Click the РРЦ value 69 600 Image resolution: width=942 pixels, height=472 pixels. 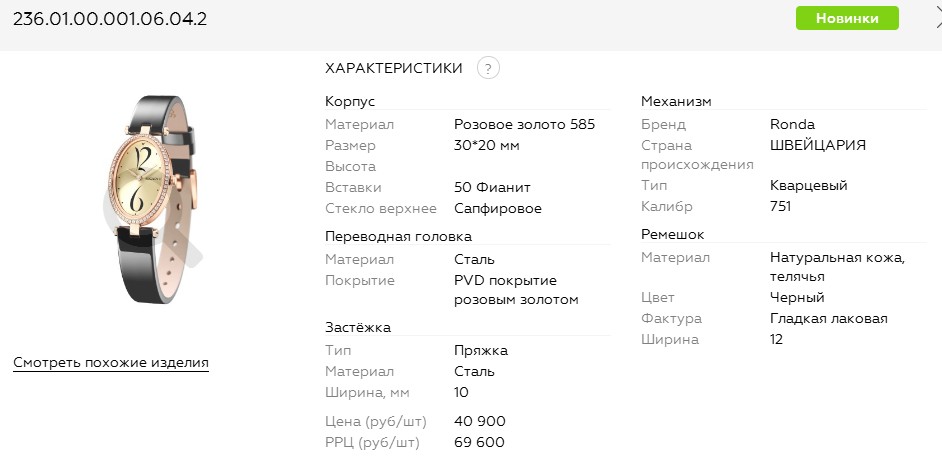[x=480, y=442]
